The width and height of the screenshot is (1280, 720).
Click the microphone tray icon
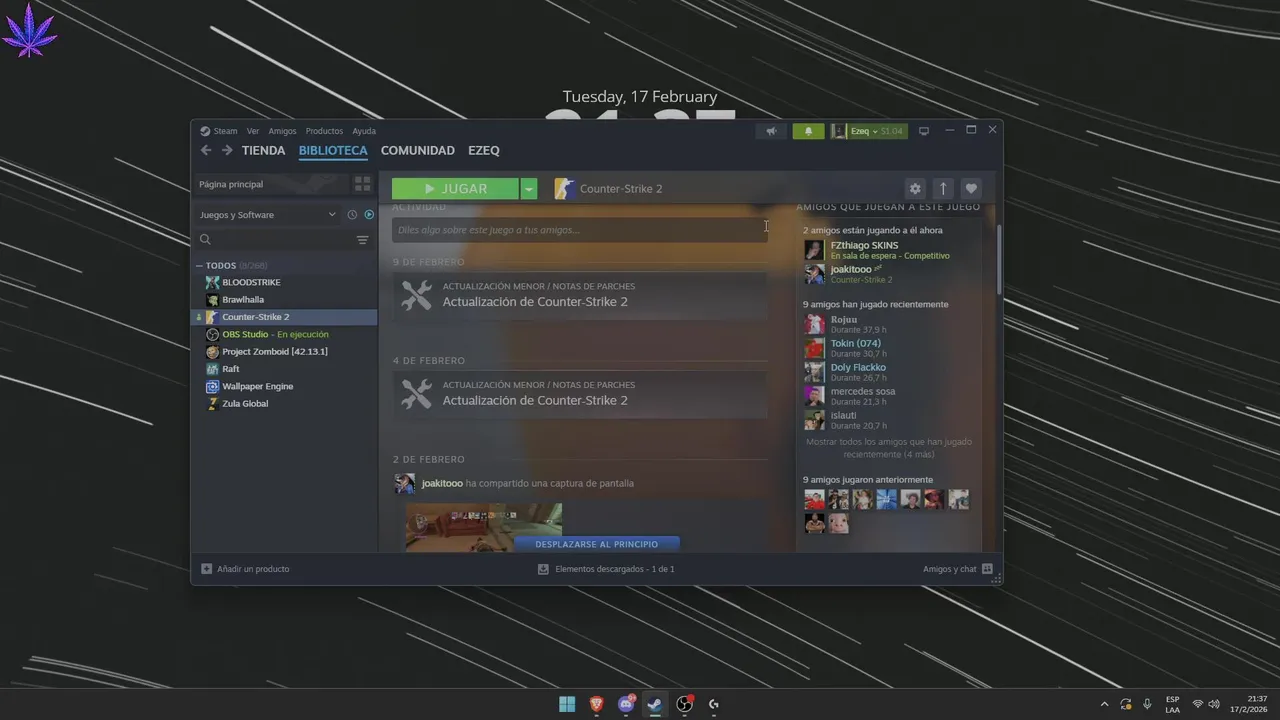tap(1147, 704)
